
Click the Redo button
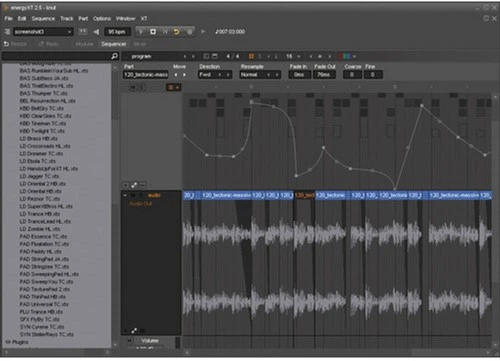coord(49,44)
